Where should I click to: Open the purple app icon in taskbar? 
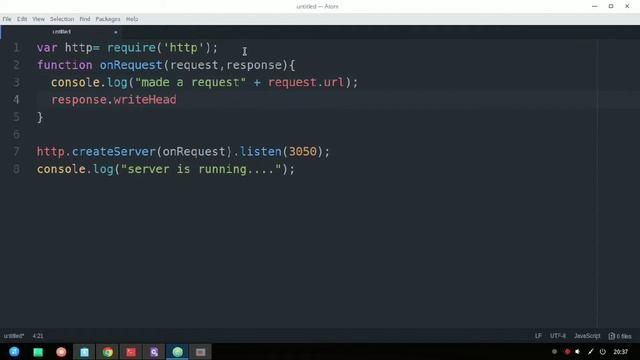[154, 352]
